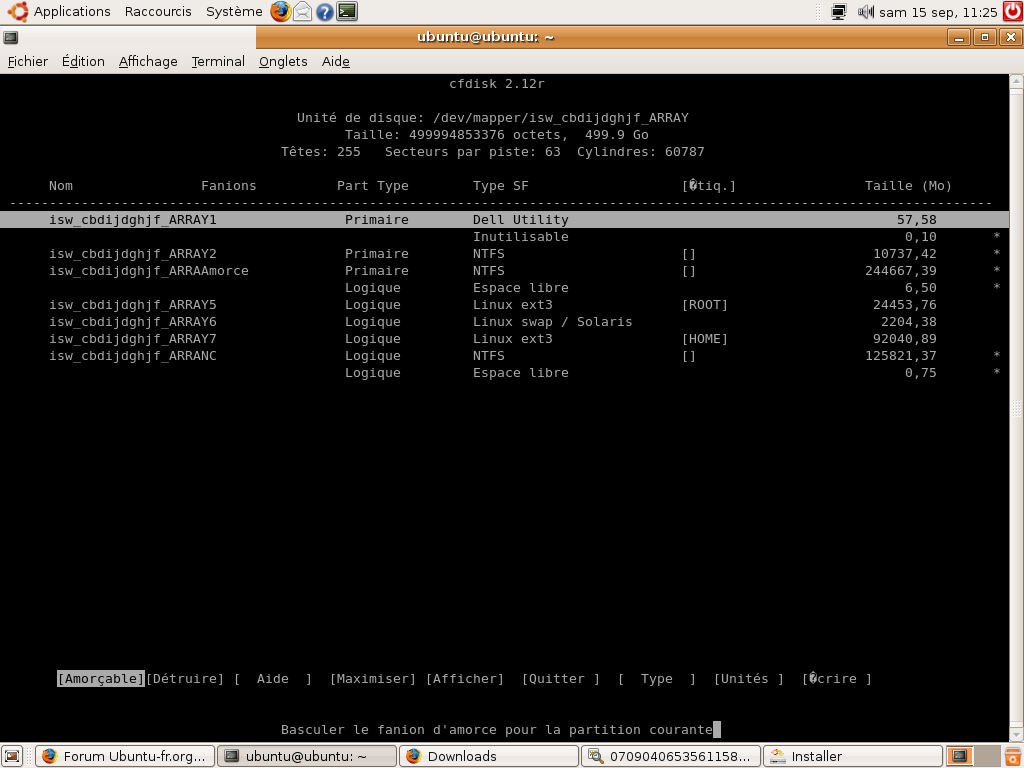Viewport: 1024px width, 768px height.
Task: Click the Détruire option in cfdisk
Action: click(185, 679)
